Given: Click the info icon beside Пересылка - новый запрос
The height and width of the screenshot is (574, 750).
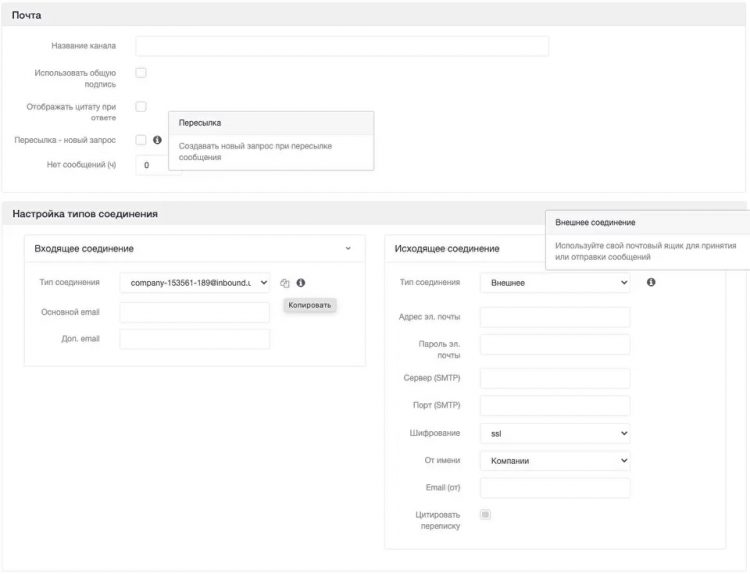Looking at the screenshot, I should tap(157, 140).
